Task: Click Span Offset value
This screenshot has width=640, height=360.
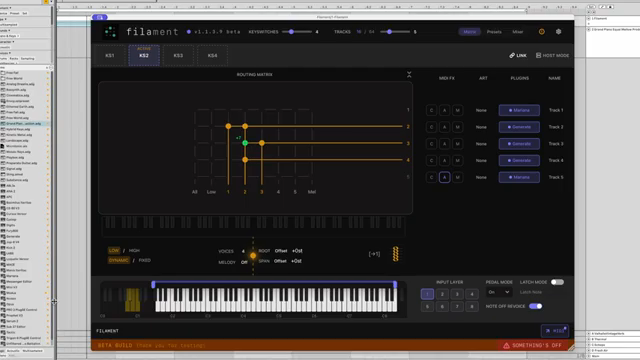Action: [x=280, y=261]
